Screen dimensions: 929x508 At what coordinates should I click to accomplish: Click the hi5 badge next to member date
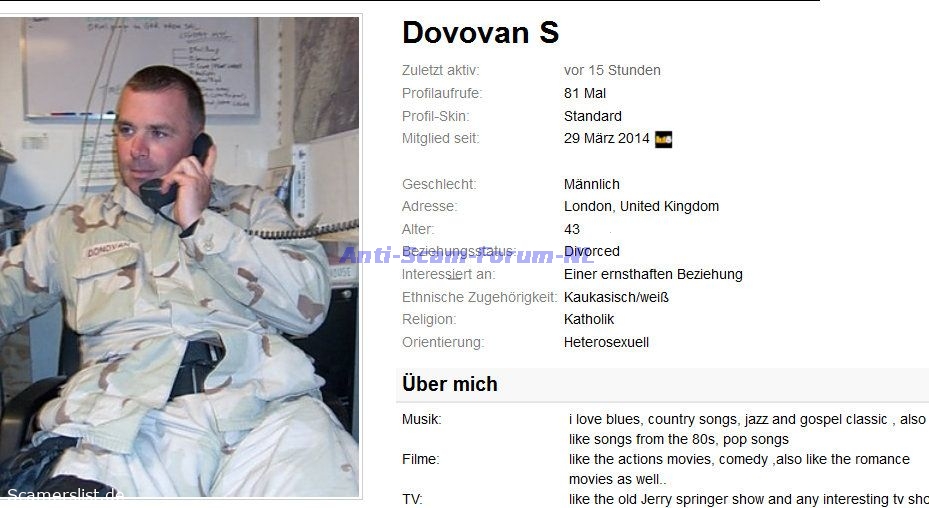(x=664, y=139)
